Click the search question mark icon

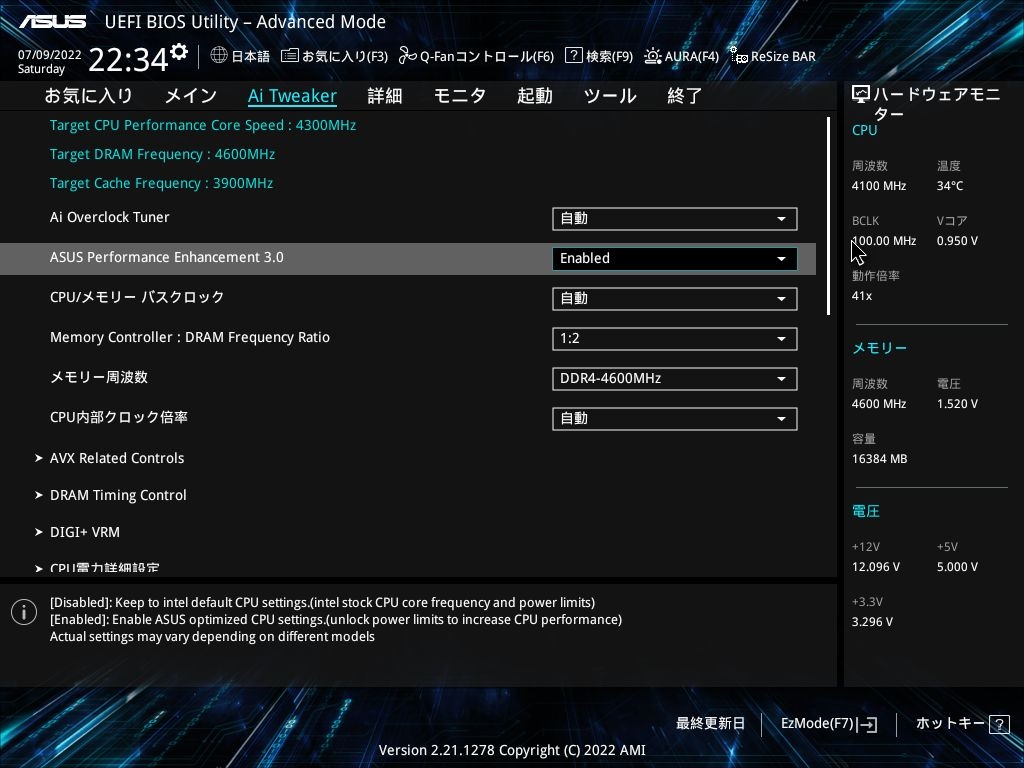573,56
